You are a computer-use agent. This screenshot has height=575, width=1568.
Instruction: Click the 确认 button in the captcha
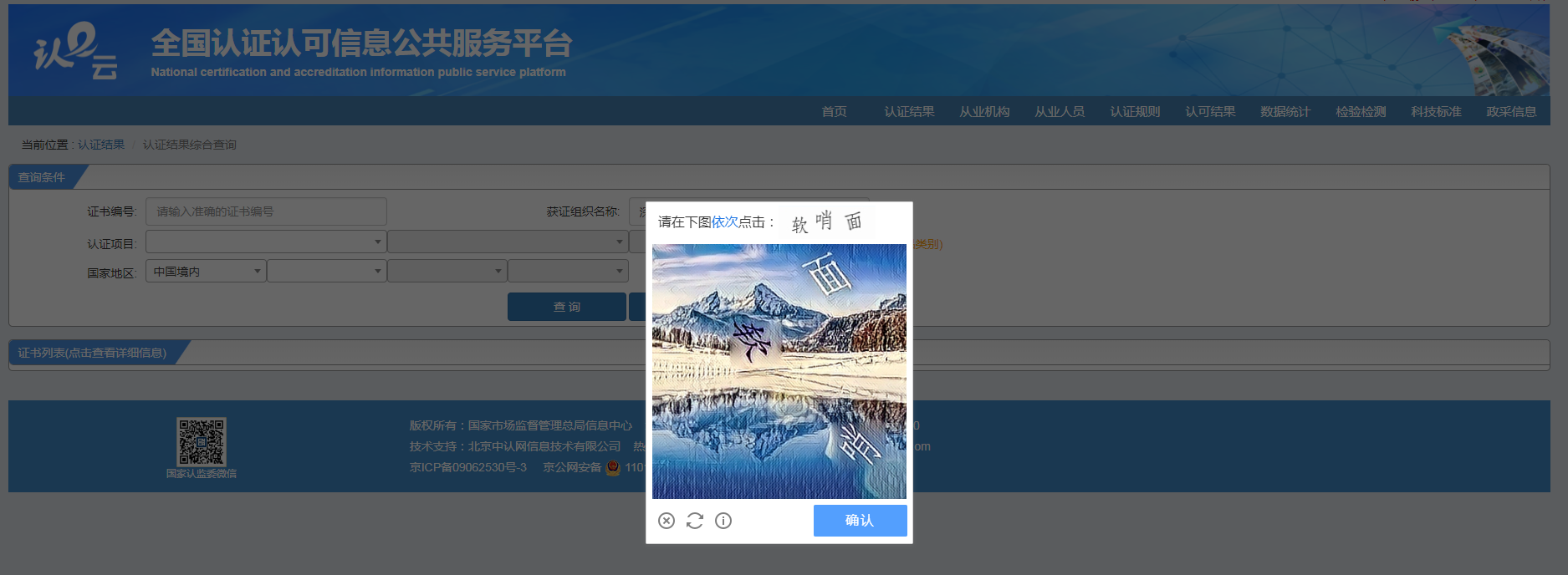click(860, 521)
